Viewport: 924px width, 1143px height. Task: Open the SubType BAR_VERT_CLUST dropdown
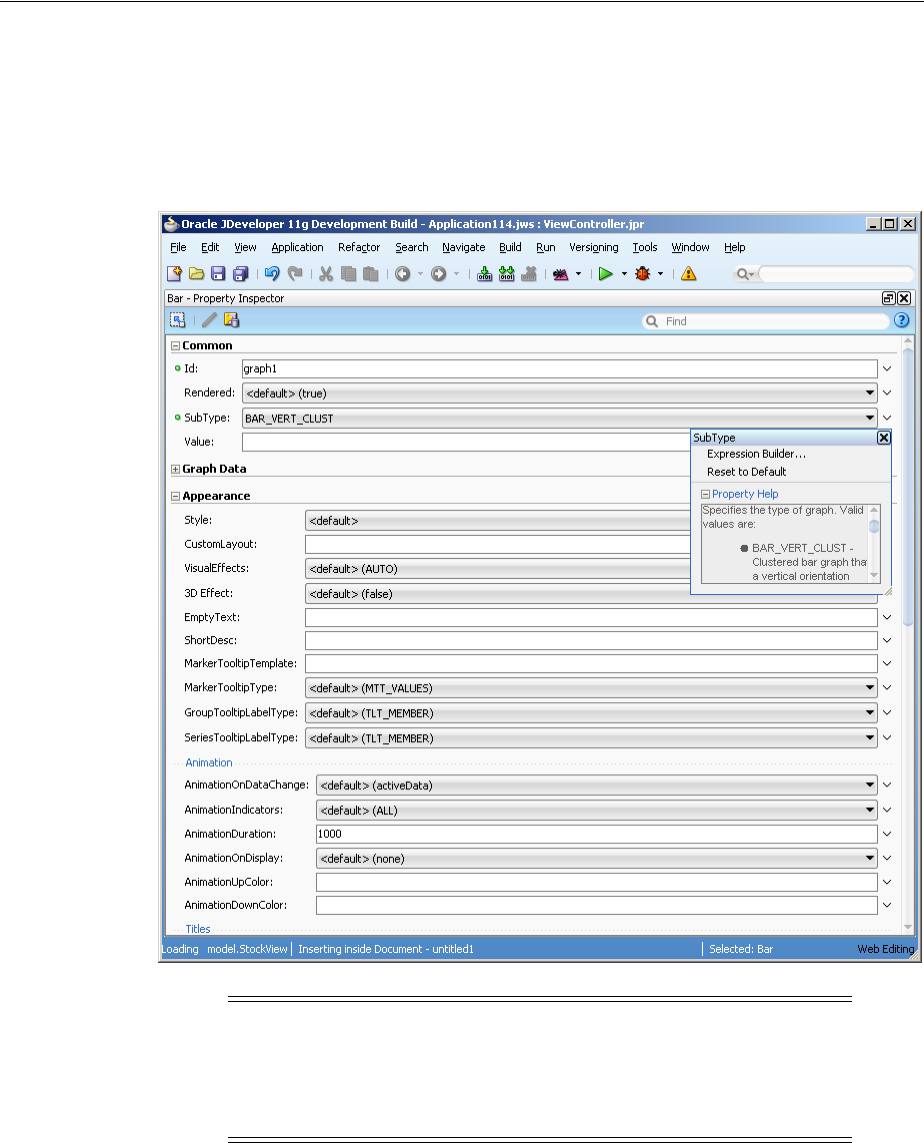pos(870,418)
